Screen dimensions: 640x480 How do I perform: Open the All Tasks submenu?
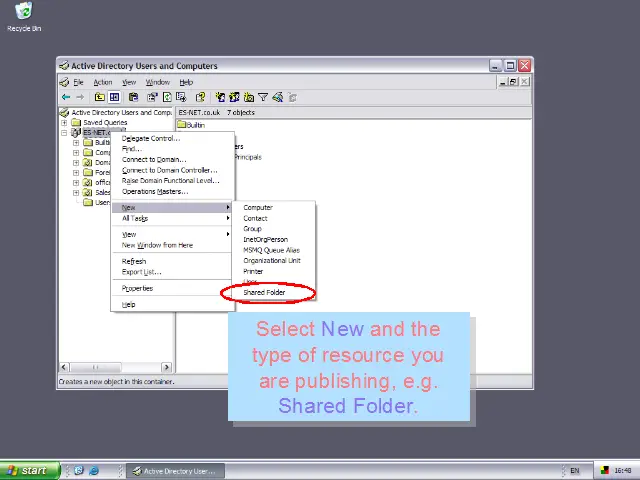[172, 218]
